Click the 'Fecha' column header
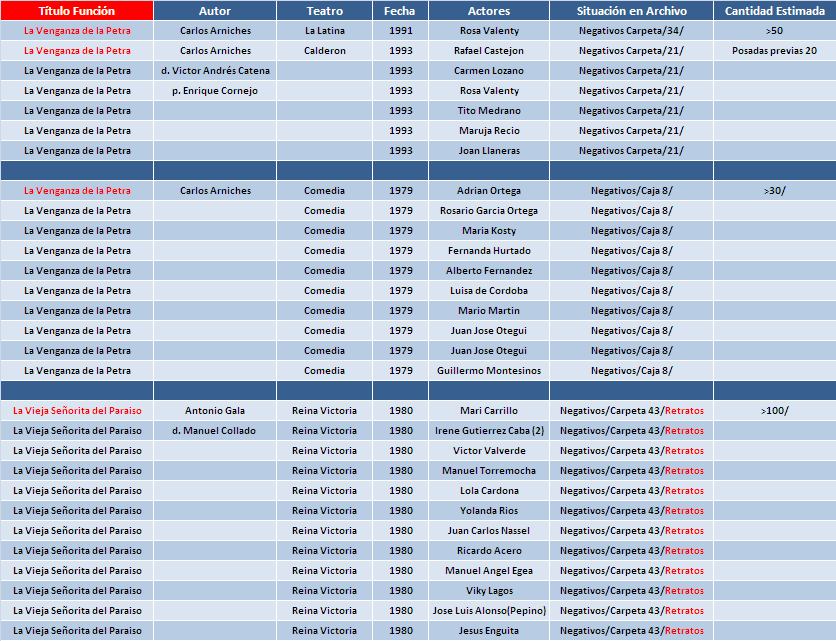Image resolution: width=836 pixels, height=641 pixels. coord(400,11)
